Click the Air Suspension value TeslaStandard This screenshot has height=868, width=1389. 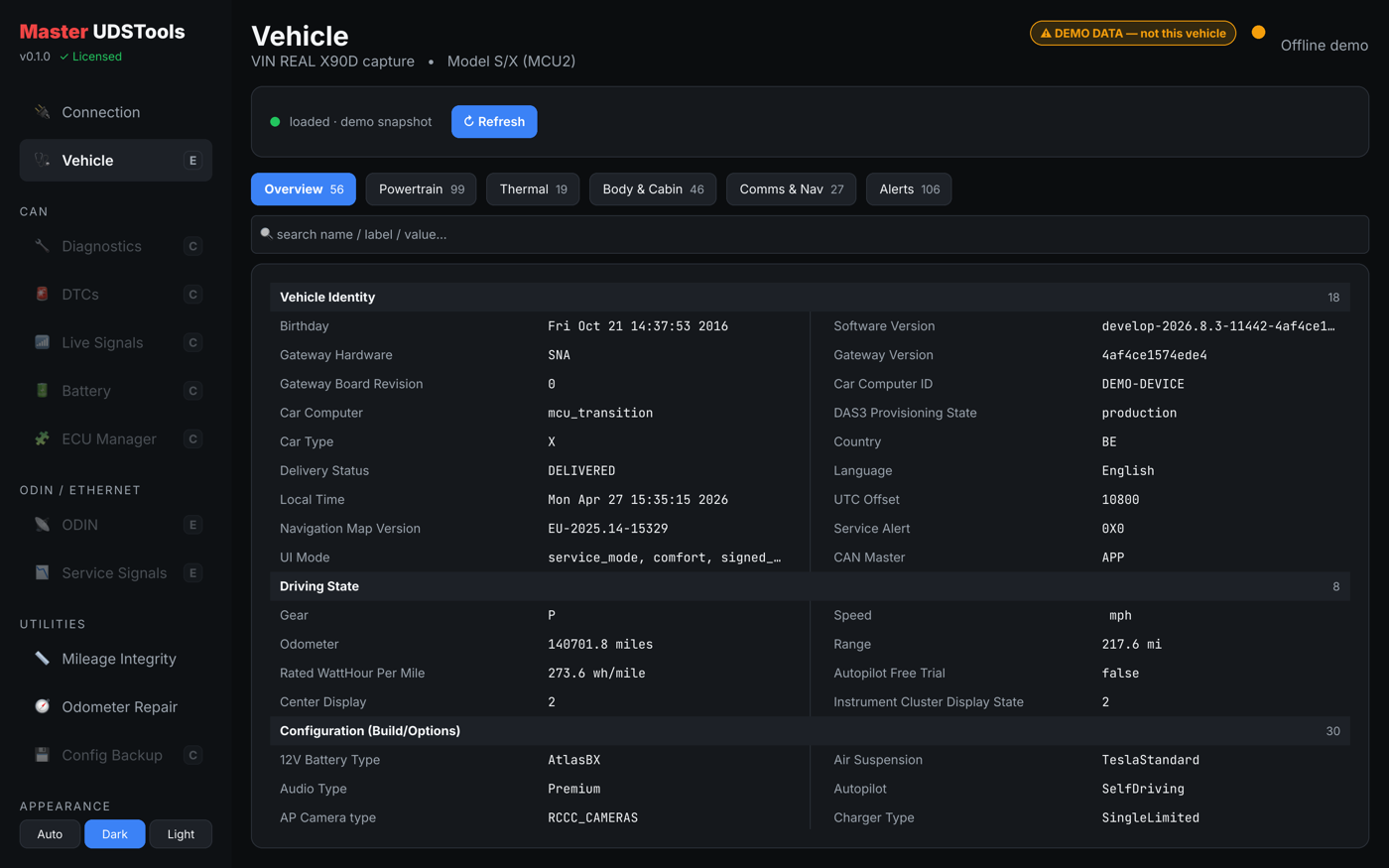[1151, 760]
